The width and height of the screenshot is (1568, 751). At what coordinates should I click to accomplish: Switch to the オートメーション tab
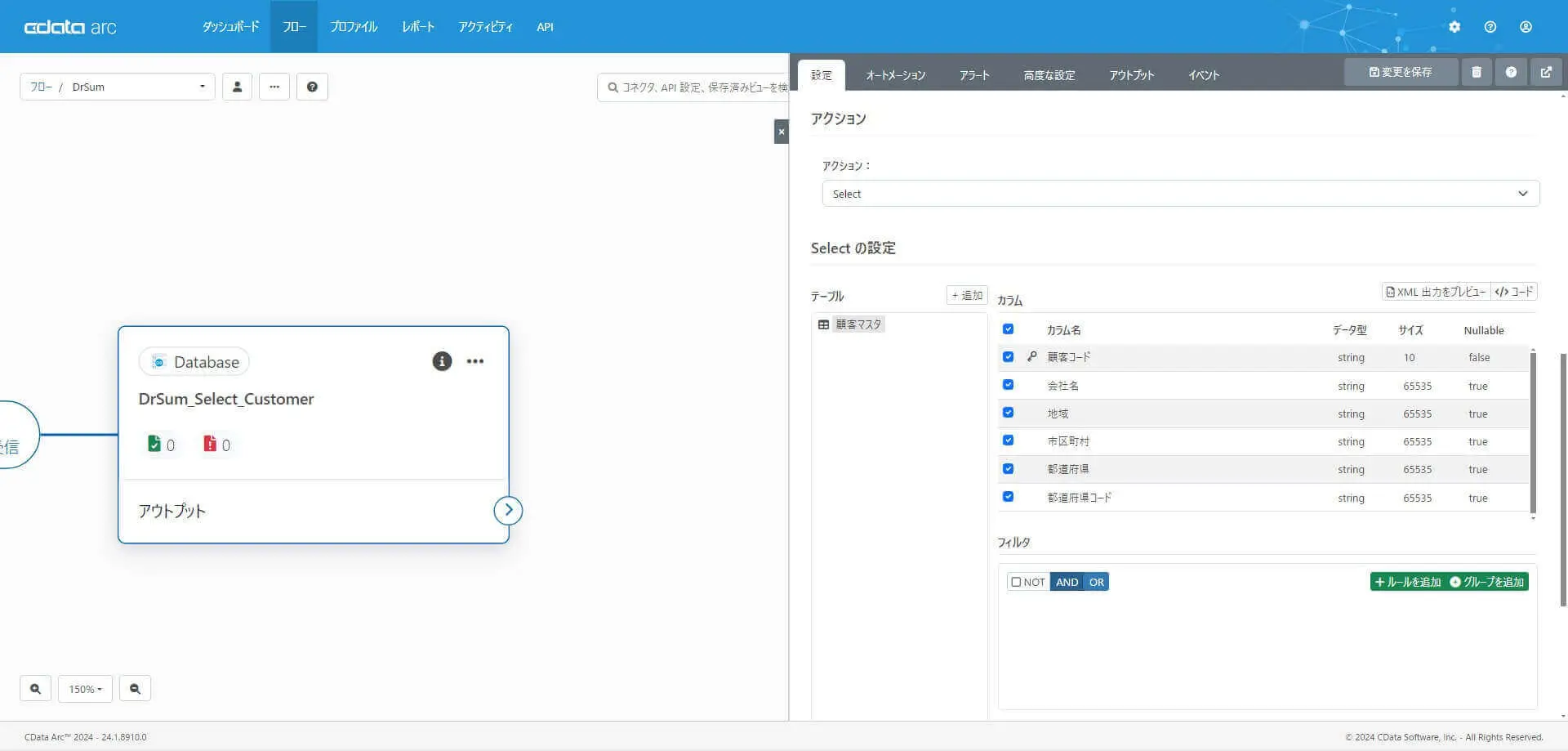click(x=895, y=75)
